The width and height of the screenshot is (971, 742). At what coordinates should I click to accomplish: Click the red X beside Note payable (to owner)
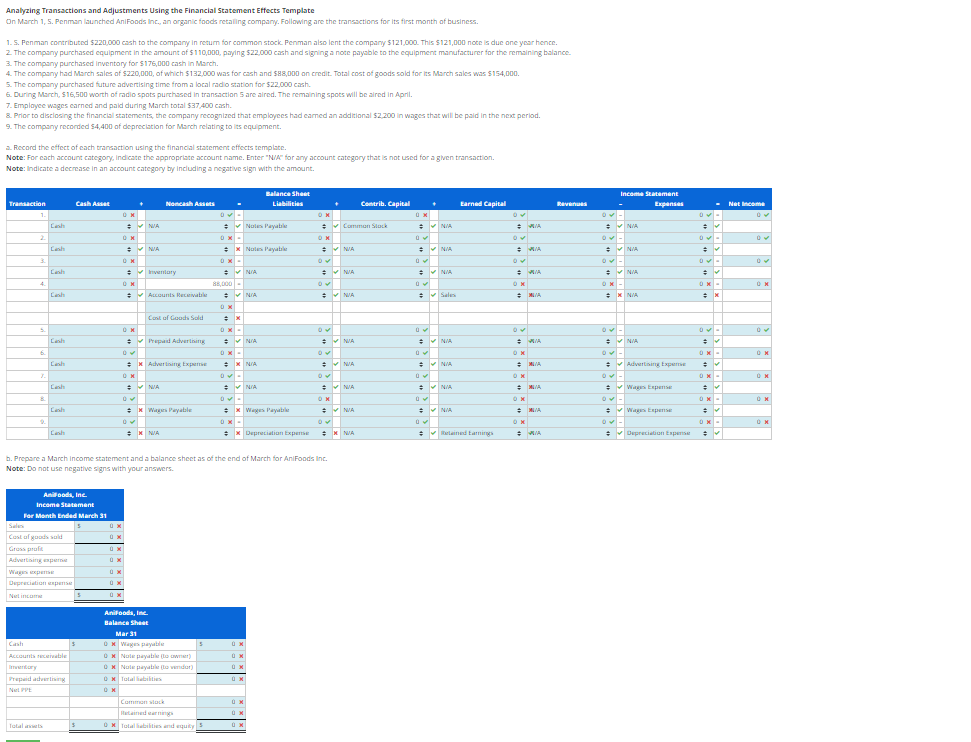click(241, 656)
